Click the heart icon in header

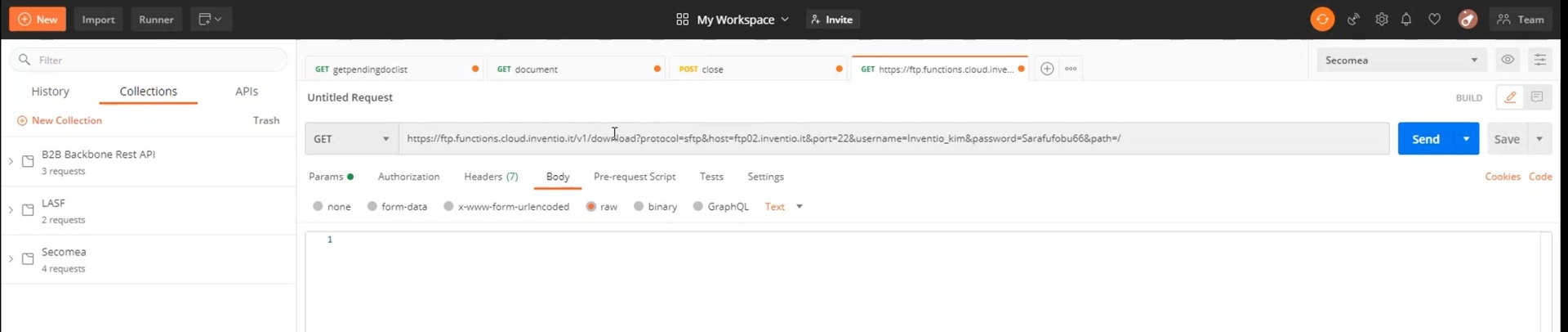click(x=1435, y=19)
